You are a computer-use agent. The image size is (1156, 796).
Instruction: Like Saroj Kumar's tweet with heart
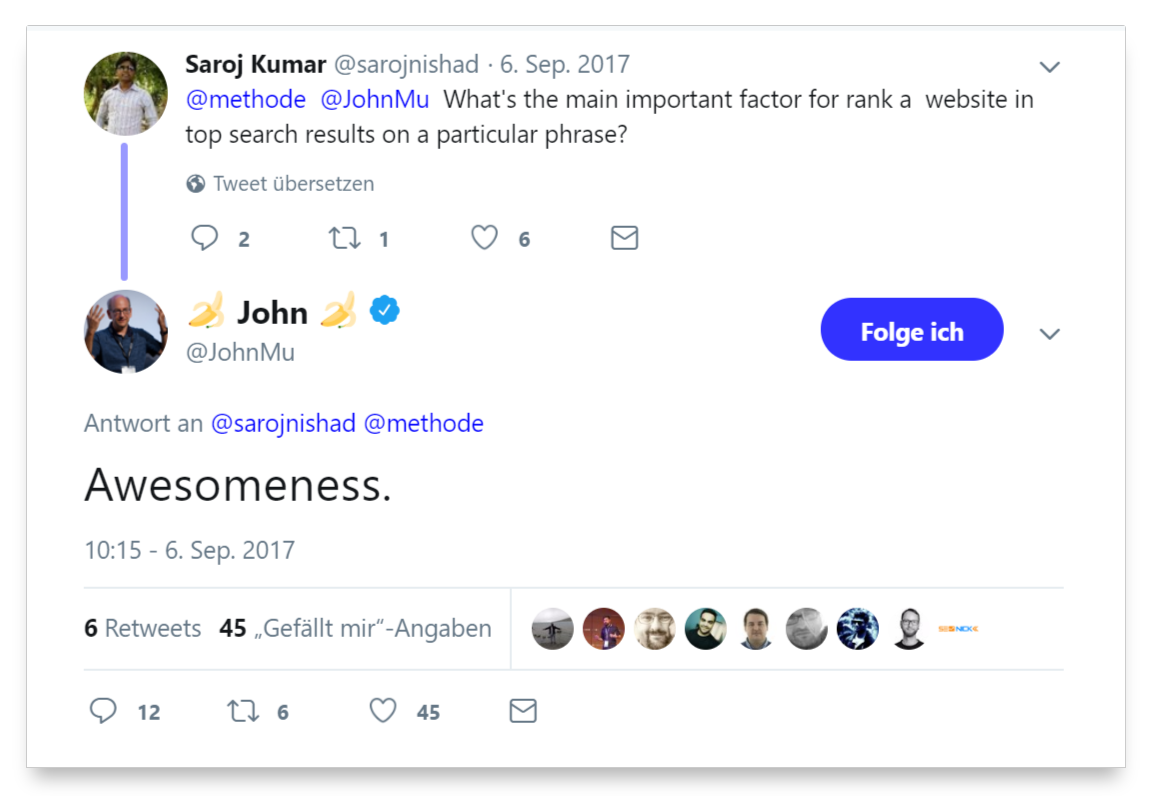(x=485, y=238)
